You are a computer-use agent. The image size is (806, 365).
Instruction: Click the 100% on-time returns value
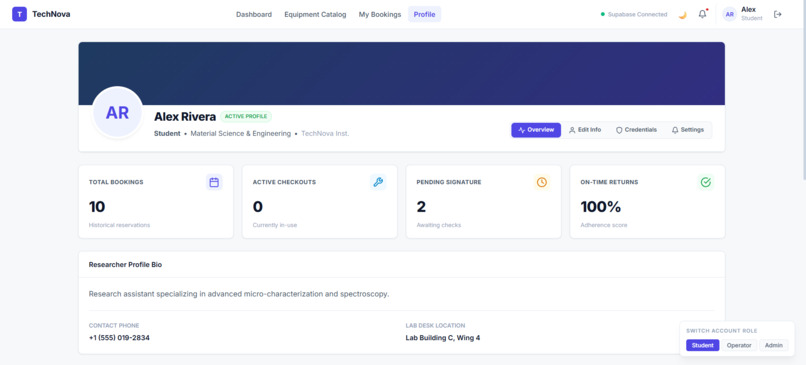tap(601, 207)
